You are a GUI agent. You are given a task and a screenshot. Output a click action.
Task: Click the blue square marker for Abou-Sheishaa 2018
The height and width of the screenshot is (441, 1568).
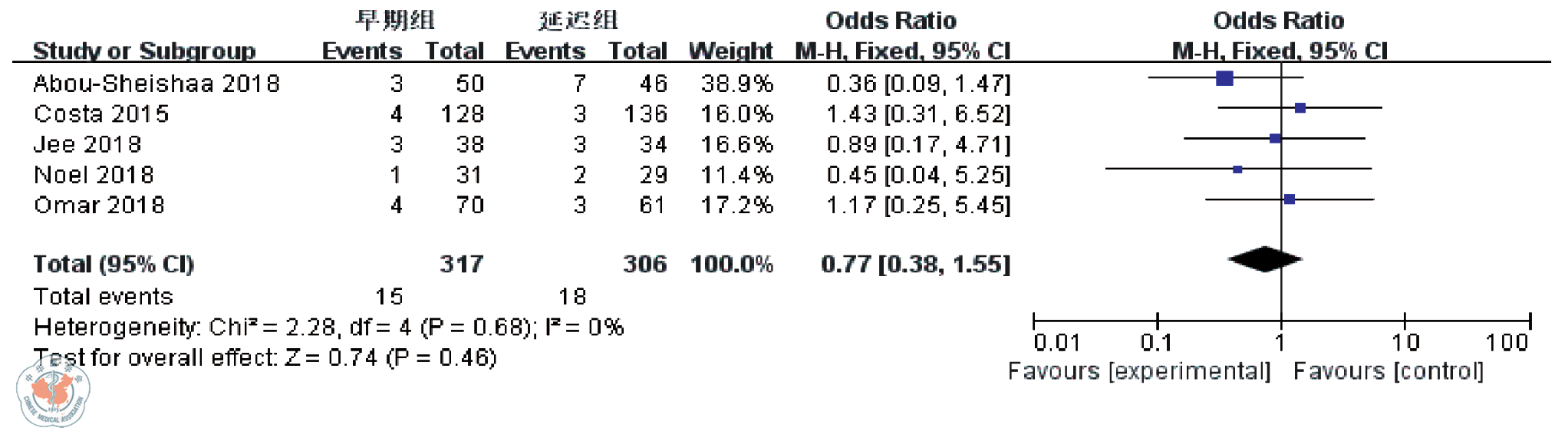click(1224, 77)
